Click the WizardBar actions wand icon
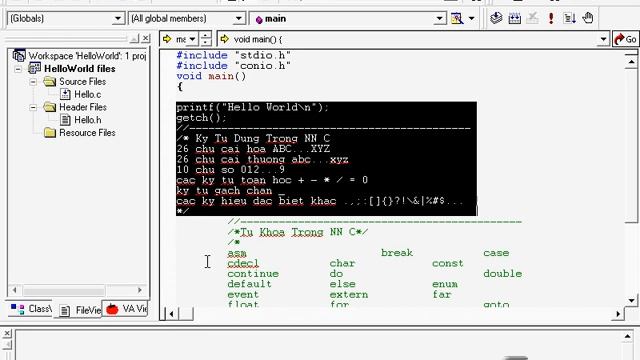Image resolution: width=640 pixels, height=360 pixels. tap(457, 18)
